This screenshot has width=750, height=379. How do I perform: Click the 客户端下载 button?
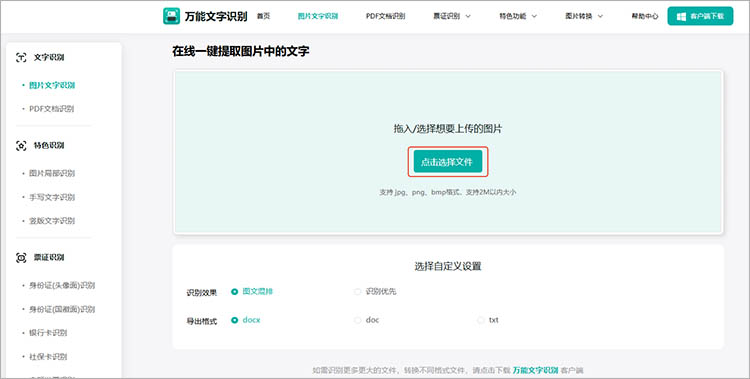(x=700, y=16)
